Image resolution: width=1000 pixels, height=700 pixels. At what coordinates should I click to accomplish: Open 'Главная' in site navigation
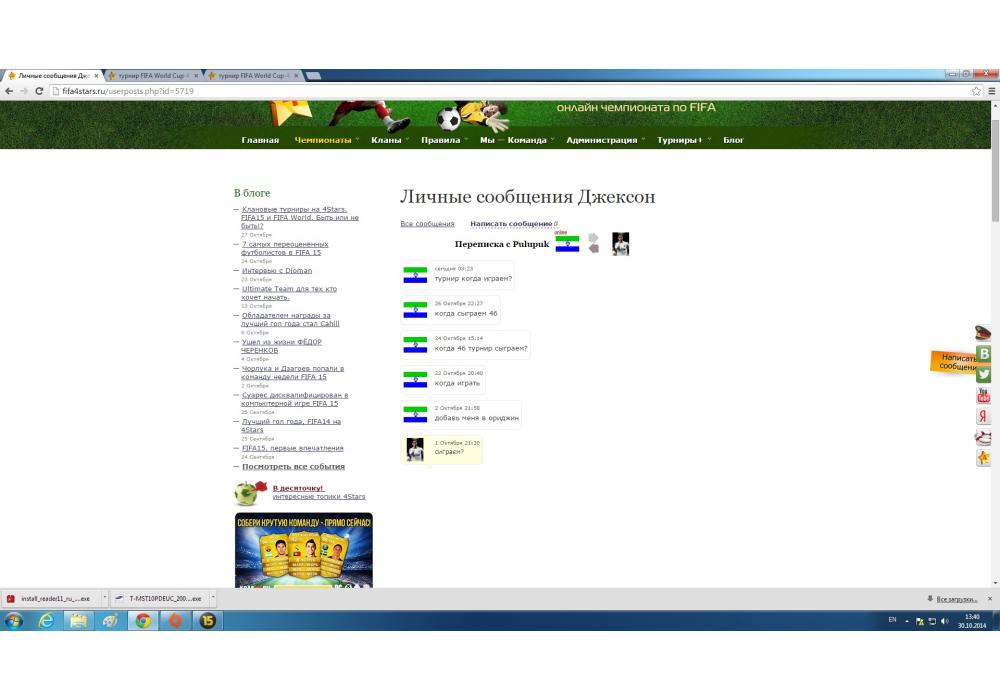tap(260, 140)
